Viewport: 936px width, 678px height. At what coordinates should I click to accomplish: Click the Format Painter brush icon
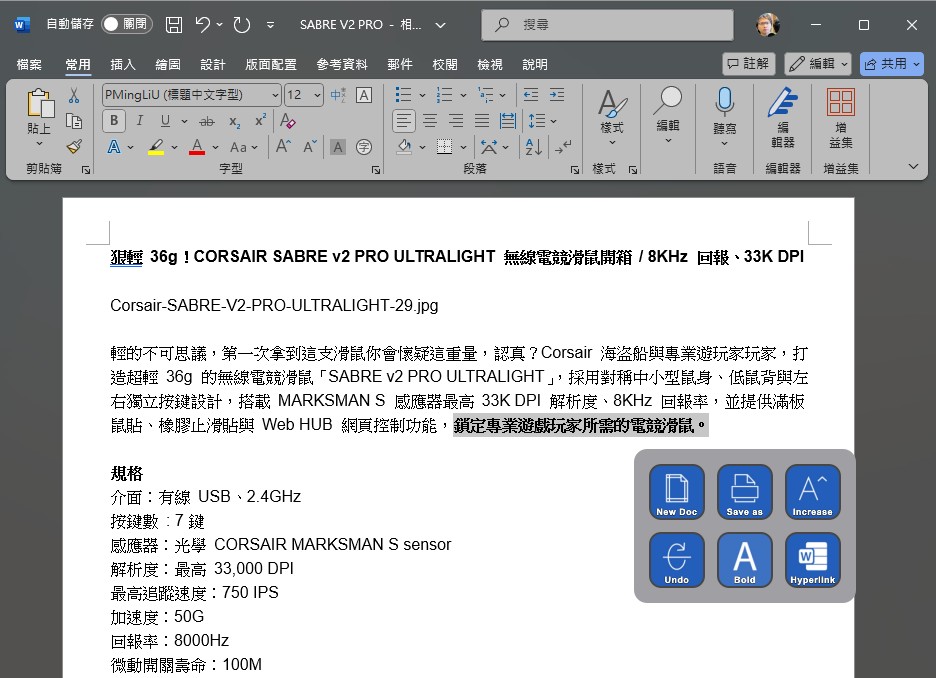coord(74,146)
